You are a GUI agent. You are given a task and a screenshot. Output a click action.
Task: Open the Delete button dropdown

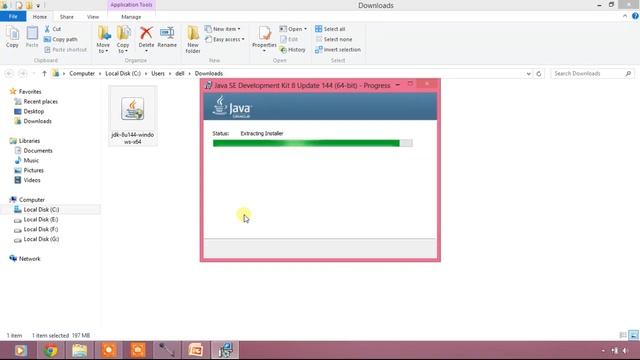pyautogui.click(x=146, y=51)
